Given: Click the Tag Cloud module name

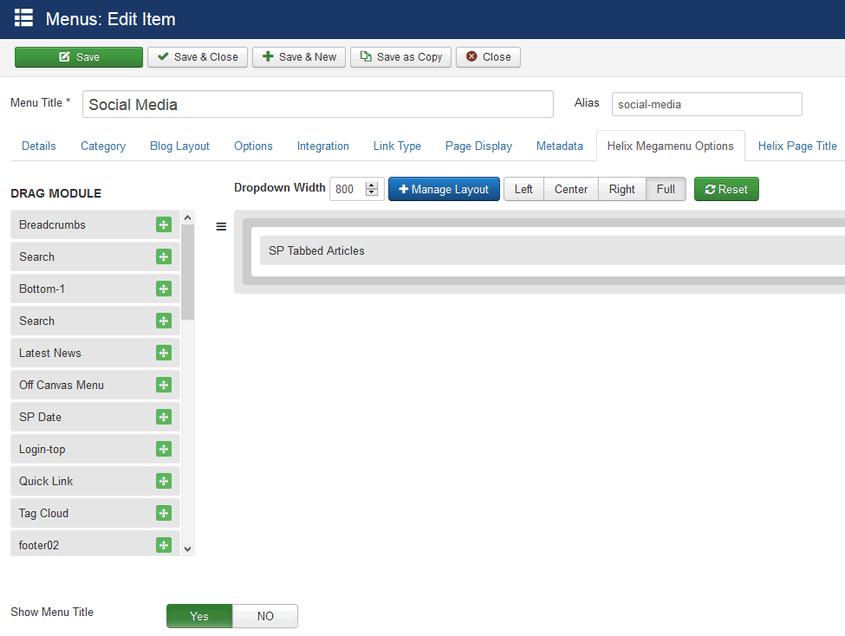Looking at the screenshot, I should (x=44, y=513).
